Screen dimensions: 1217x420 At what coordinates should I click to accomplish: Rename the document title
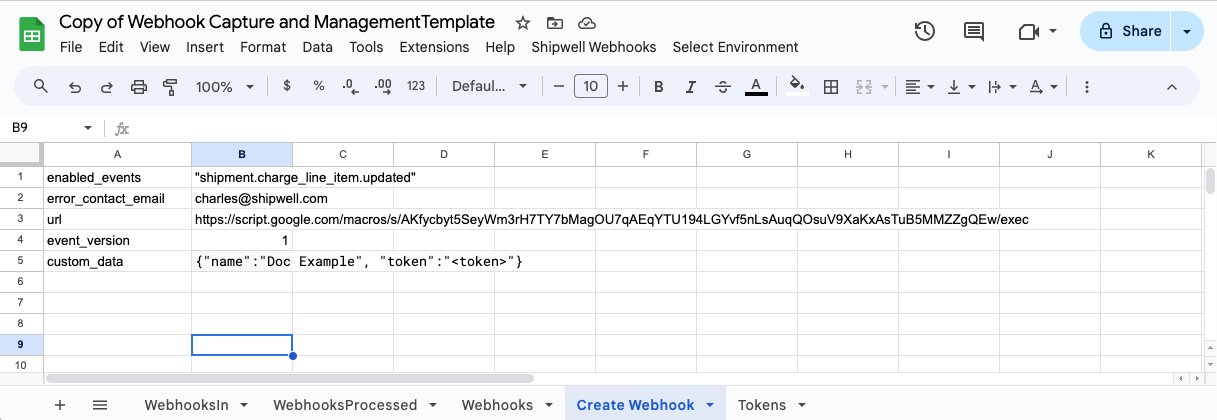point(277,22)
